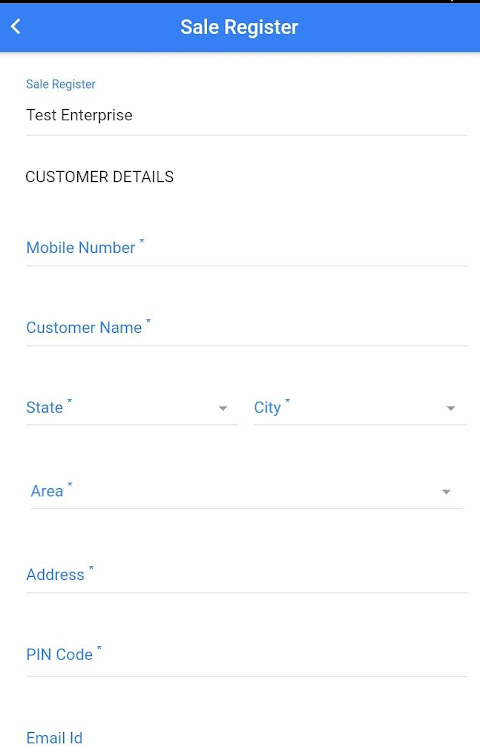Click the black status bar at top
Screen dimensions: 480x755
pos(240,1)
